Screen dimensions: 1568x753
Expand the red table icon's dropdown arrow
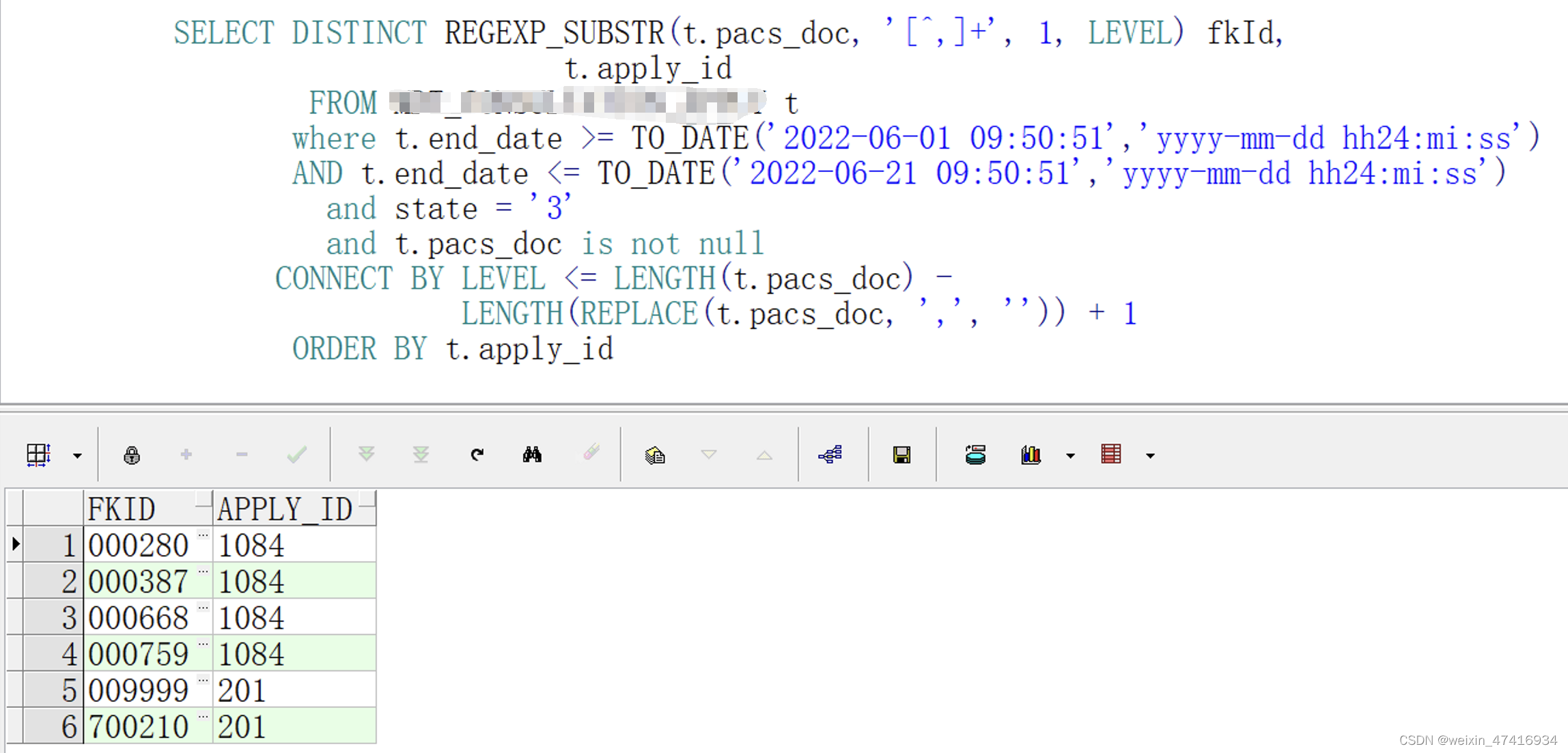(x=1150, y=456)
